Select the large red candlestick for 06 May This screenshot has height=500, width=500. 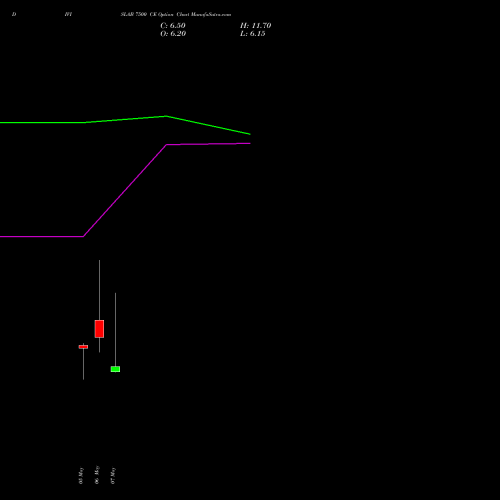click(99, 329)
